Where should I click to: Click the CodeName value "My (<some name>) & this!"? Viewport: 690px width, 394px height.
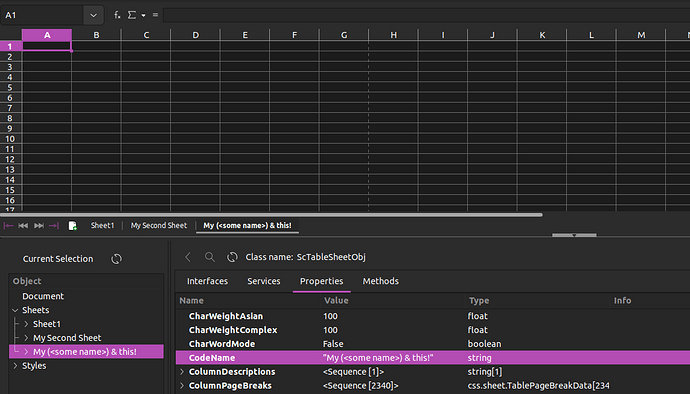pos(378,358)
